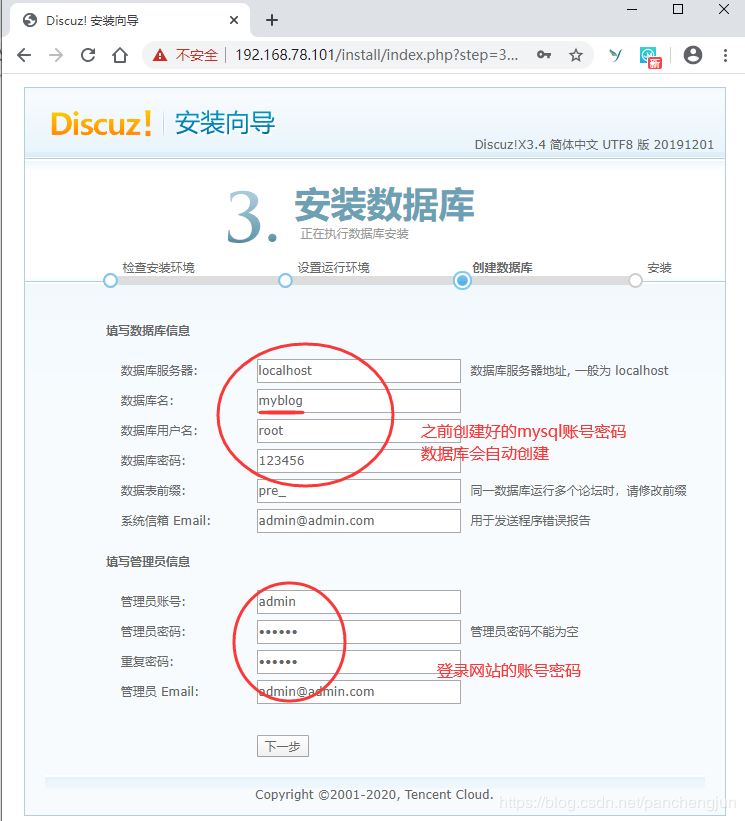
Task: Click the 创建数据库 active step circle
Action: [462, 281]
